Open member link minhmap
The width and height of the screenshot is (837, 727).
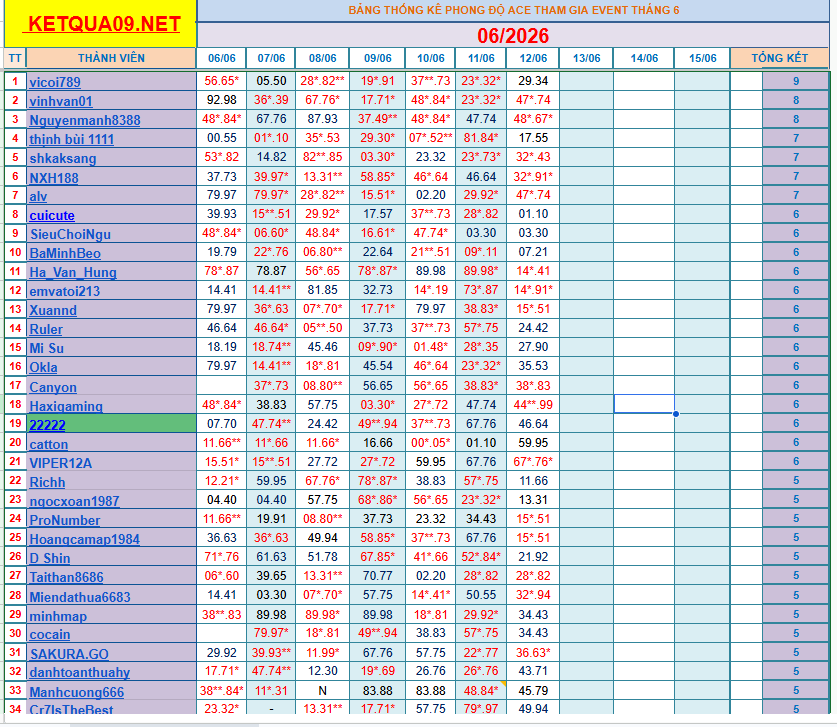click(58, 617)
